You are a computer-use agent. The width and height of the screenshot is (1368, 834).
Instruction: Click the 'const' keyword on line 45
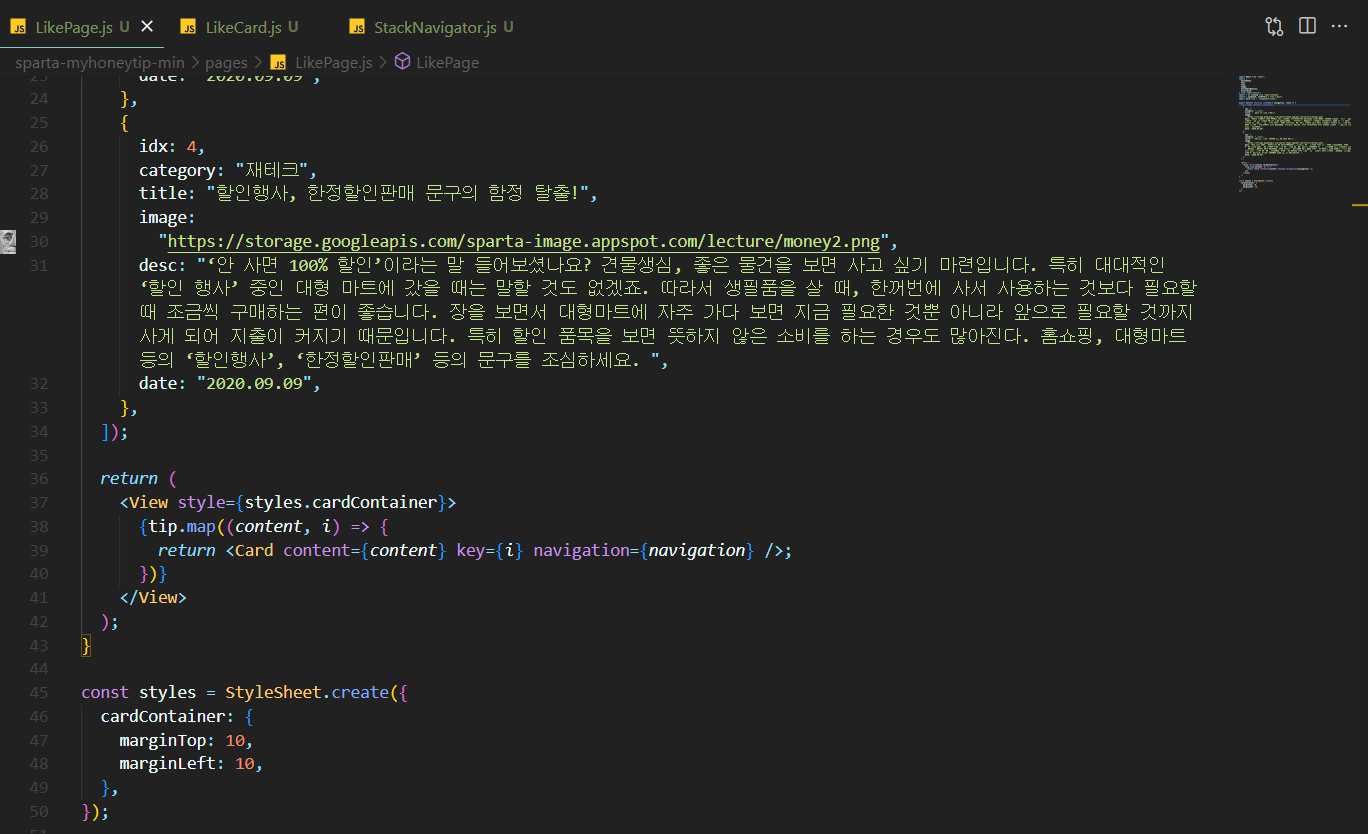pyautogui.click(x=105, y=692)
